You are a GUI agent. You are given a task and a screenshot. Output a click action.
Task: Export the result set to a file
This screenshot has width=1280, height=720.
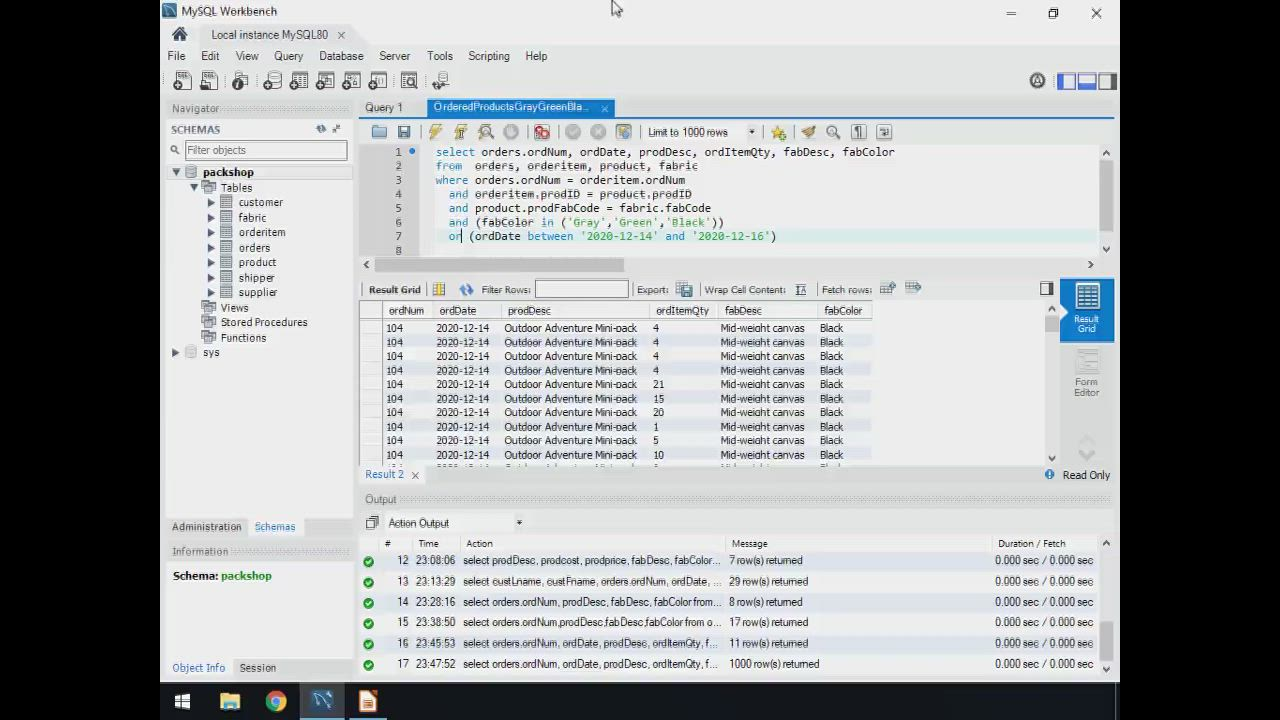(x=684, y=290)
